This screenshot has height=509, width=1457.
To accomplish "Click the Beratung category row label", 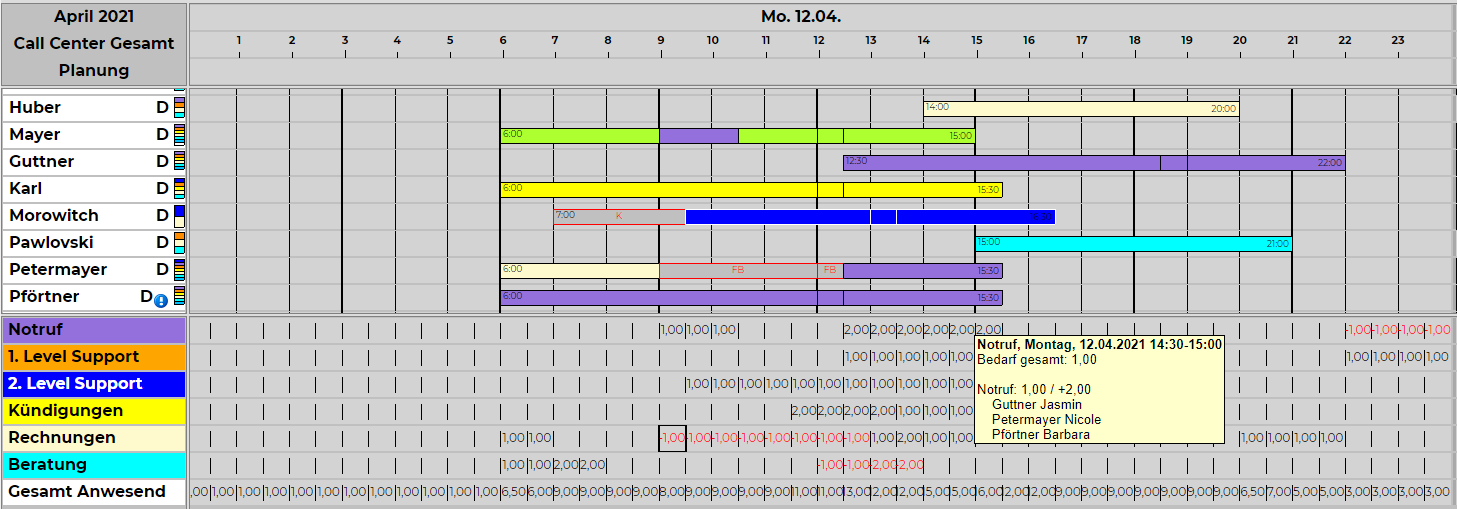I will [94, 465].
